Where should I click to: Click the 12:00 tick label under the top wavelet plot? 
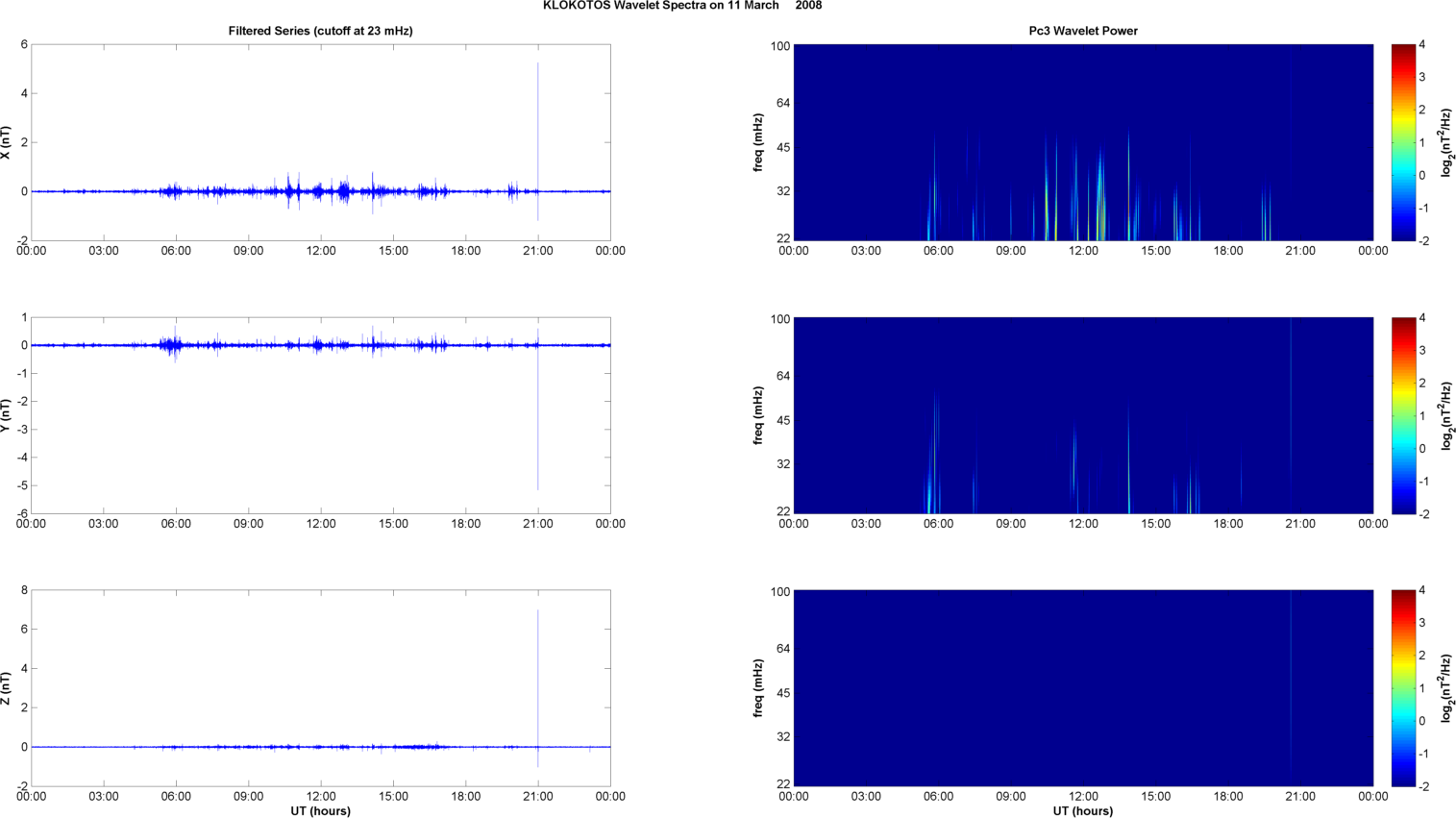pos(1083,251)
